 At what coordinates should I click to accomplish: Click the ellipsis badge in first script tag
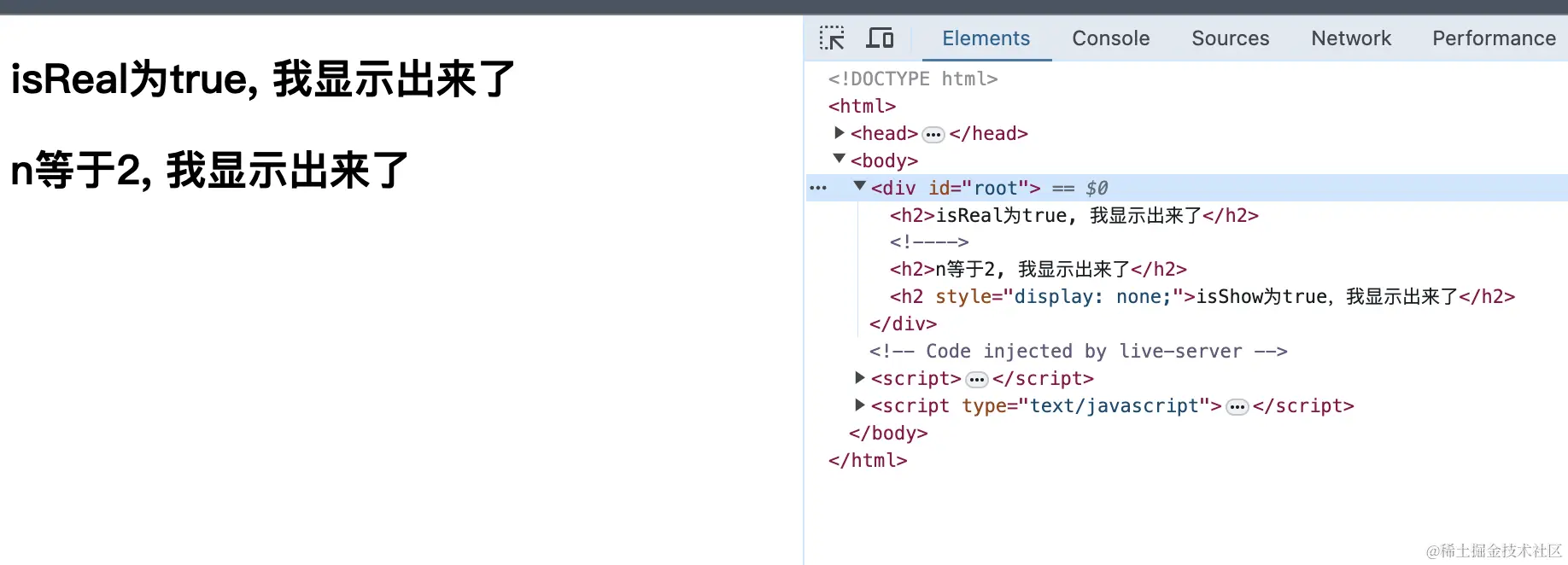[x=977, y=380]
